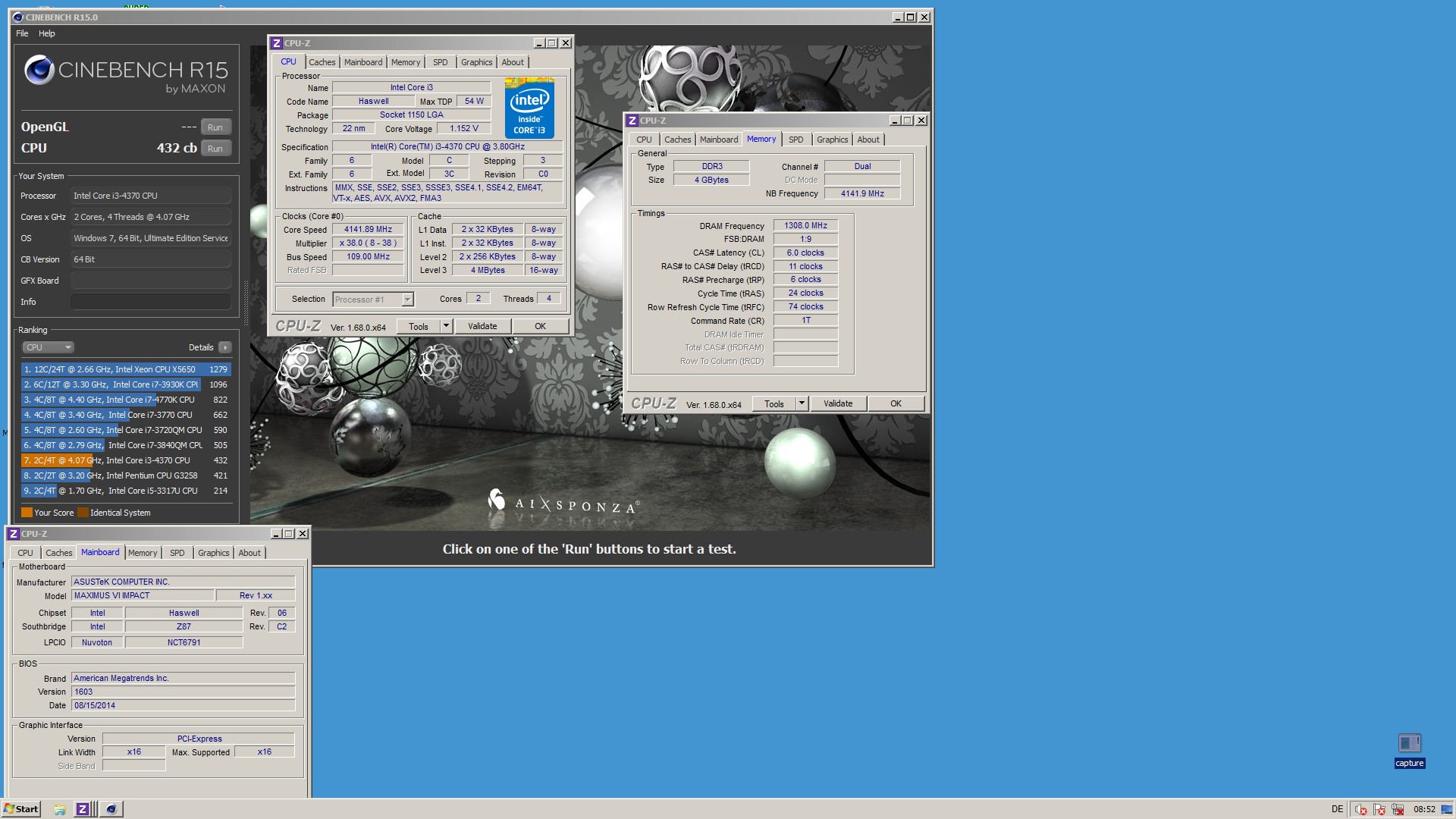Click the Intel Core i3 logo in CPU-Z
Viewport: 1456px width, 819px height.
pyautogui.click(x=529, y=108)
